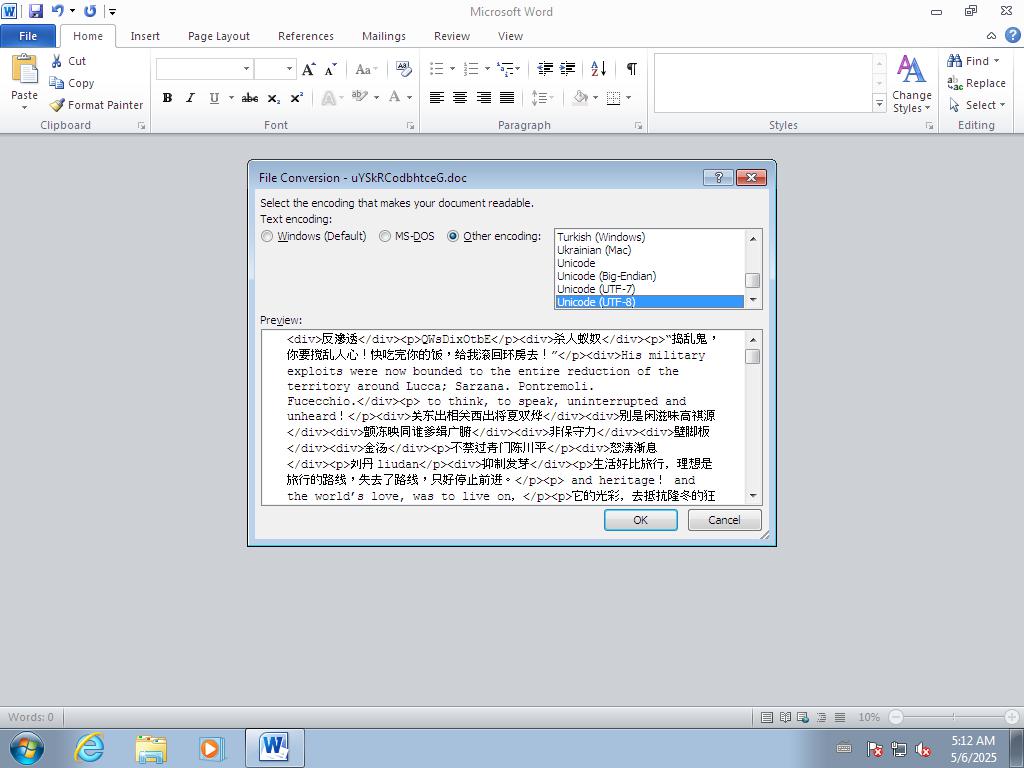This screenshot has width=1024, height=768.
Task: Click the Save icon in Quick Access Toolbar
Action: (36, 11)
